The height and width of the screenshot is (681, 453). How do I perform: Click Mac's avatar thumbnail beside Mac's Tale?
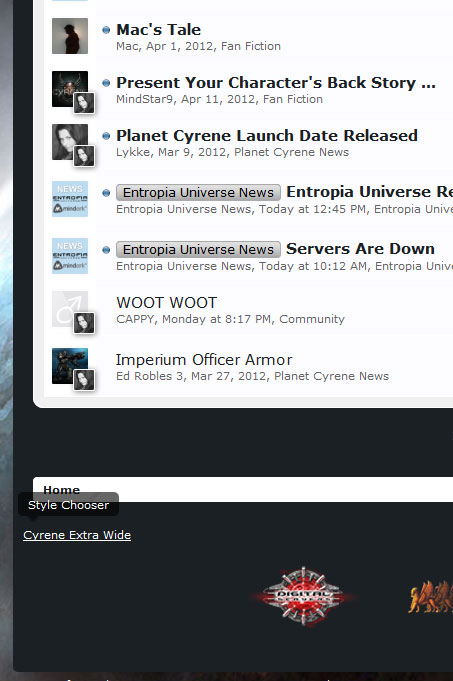tap(70, 36)
